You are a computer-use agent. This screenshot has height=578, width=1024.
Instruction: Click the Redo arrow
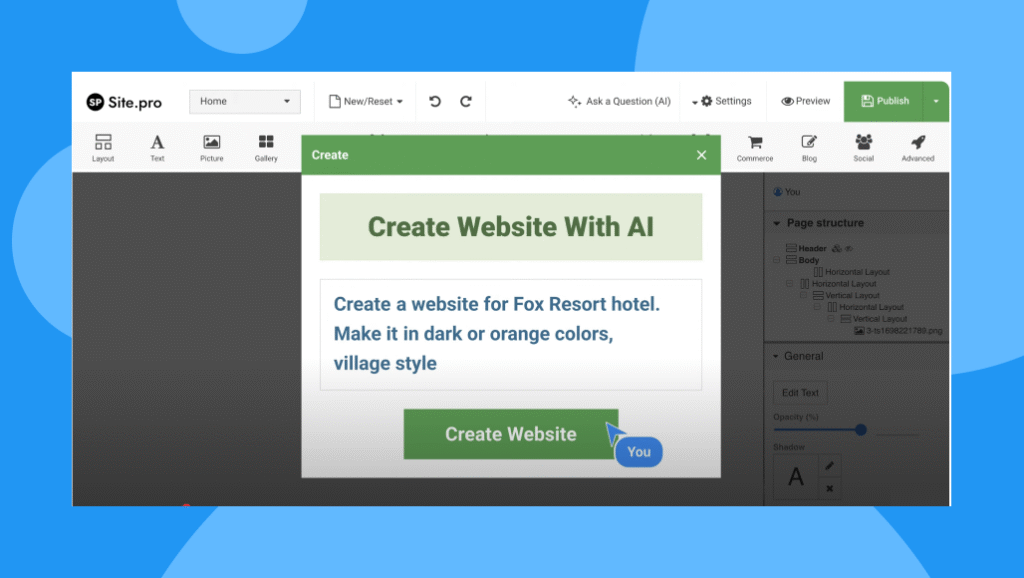(x=466, y=101)
